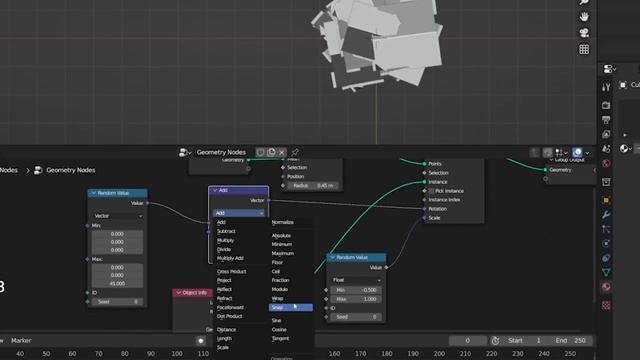640x360 pixels.
Task: Activate the pan view hand gizmo
Action: pyautogui.click(x=584, y=17)
